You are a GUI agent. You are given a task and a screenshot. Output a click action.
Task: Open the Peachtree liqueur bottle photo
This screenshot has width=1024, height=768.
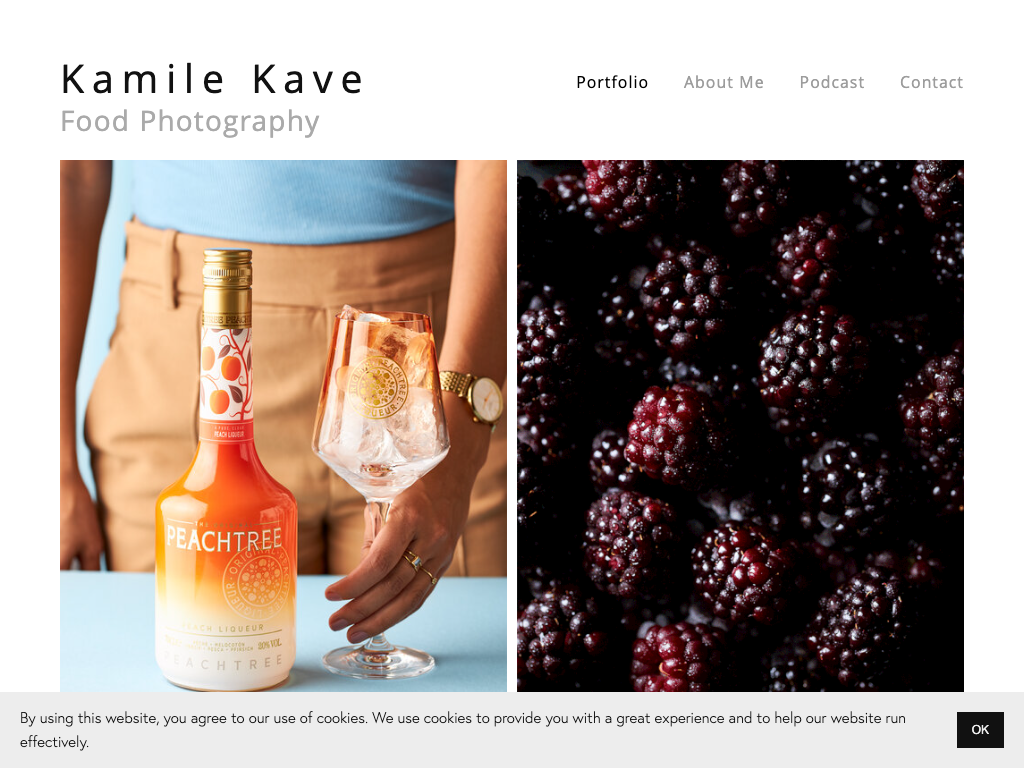click(283, 426)
